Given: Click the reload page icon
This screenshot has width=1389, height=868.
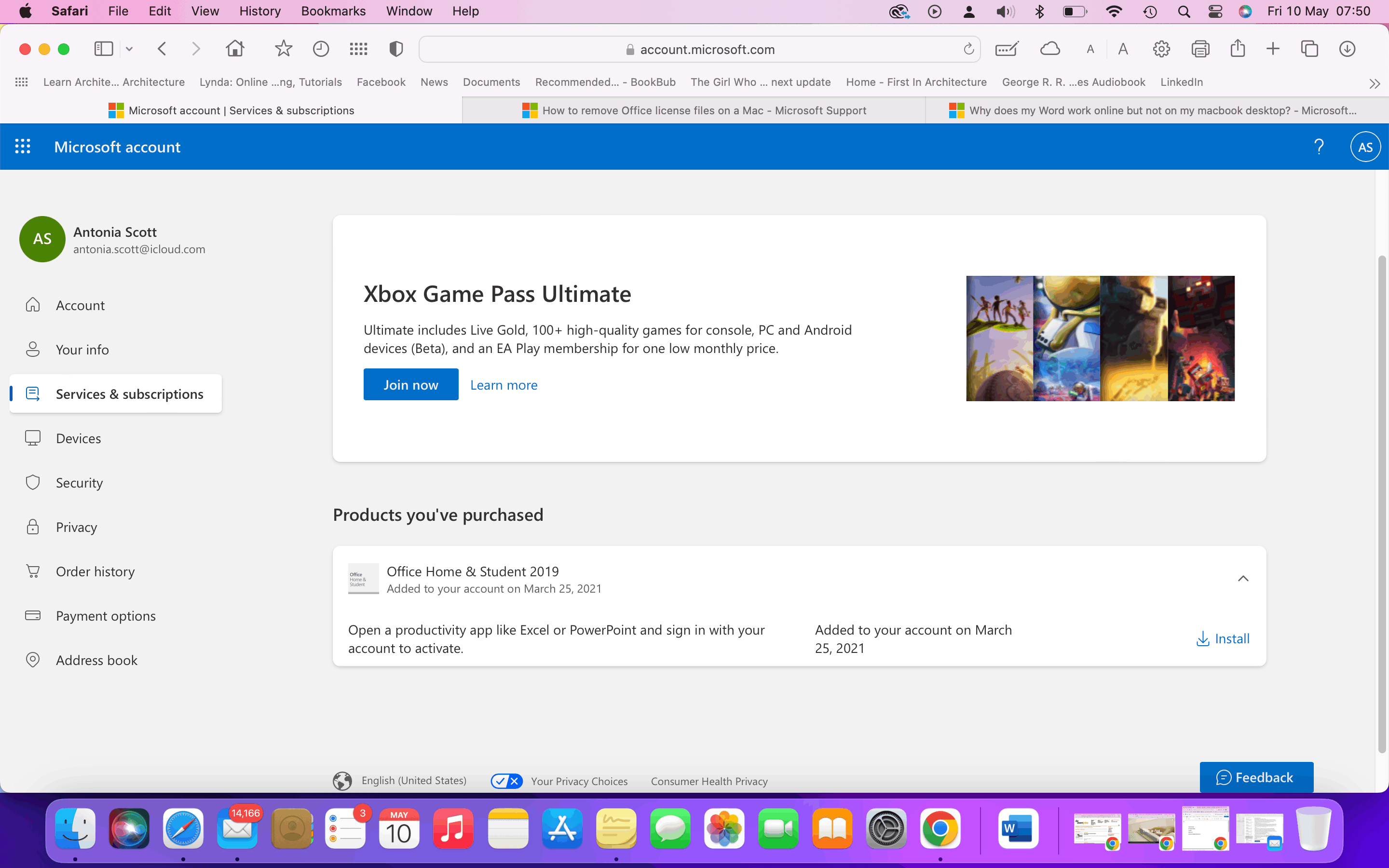Looking at the screenshot, I should [968, 49].
